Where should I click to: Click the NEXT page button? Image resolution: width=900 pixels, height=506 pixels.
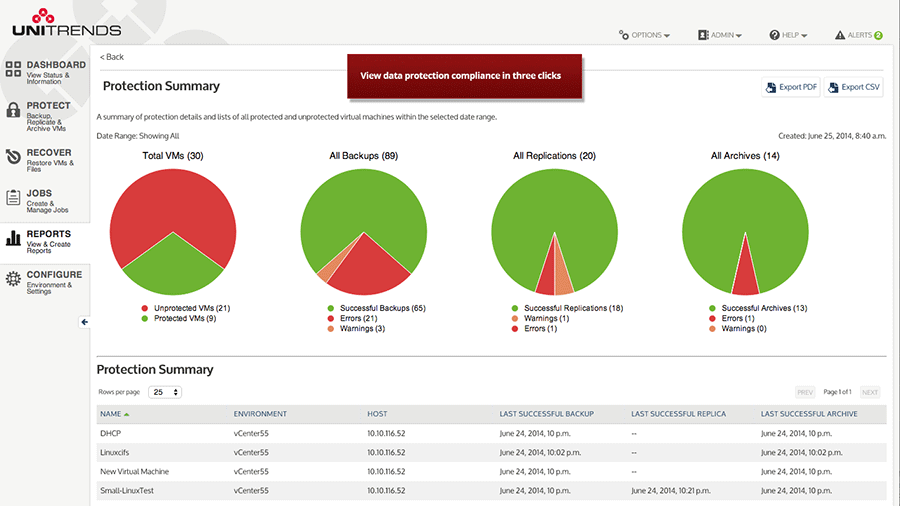pyautogui.click(x=870, y=392)
